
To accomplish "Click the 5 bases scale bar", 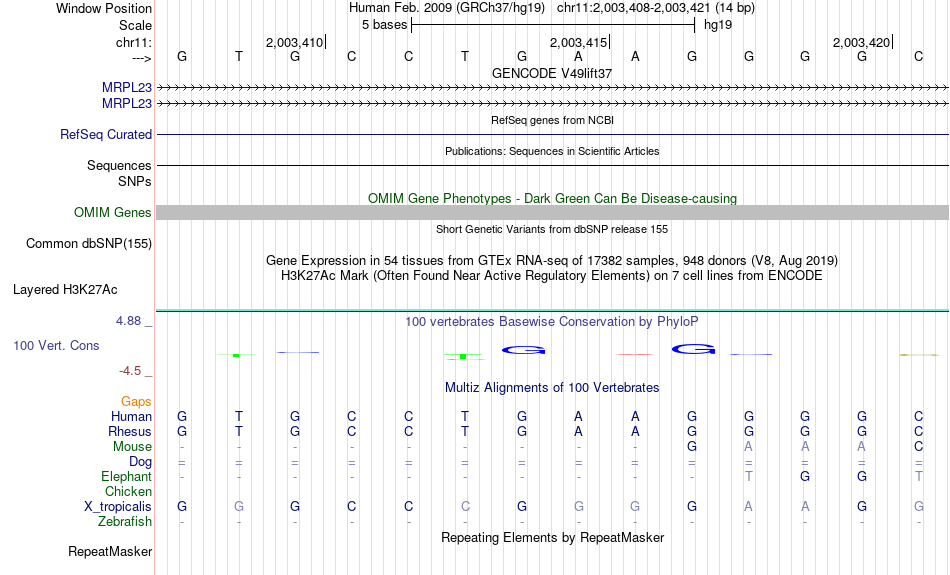I will point(553,25).
